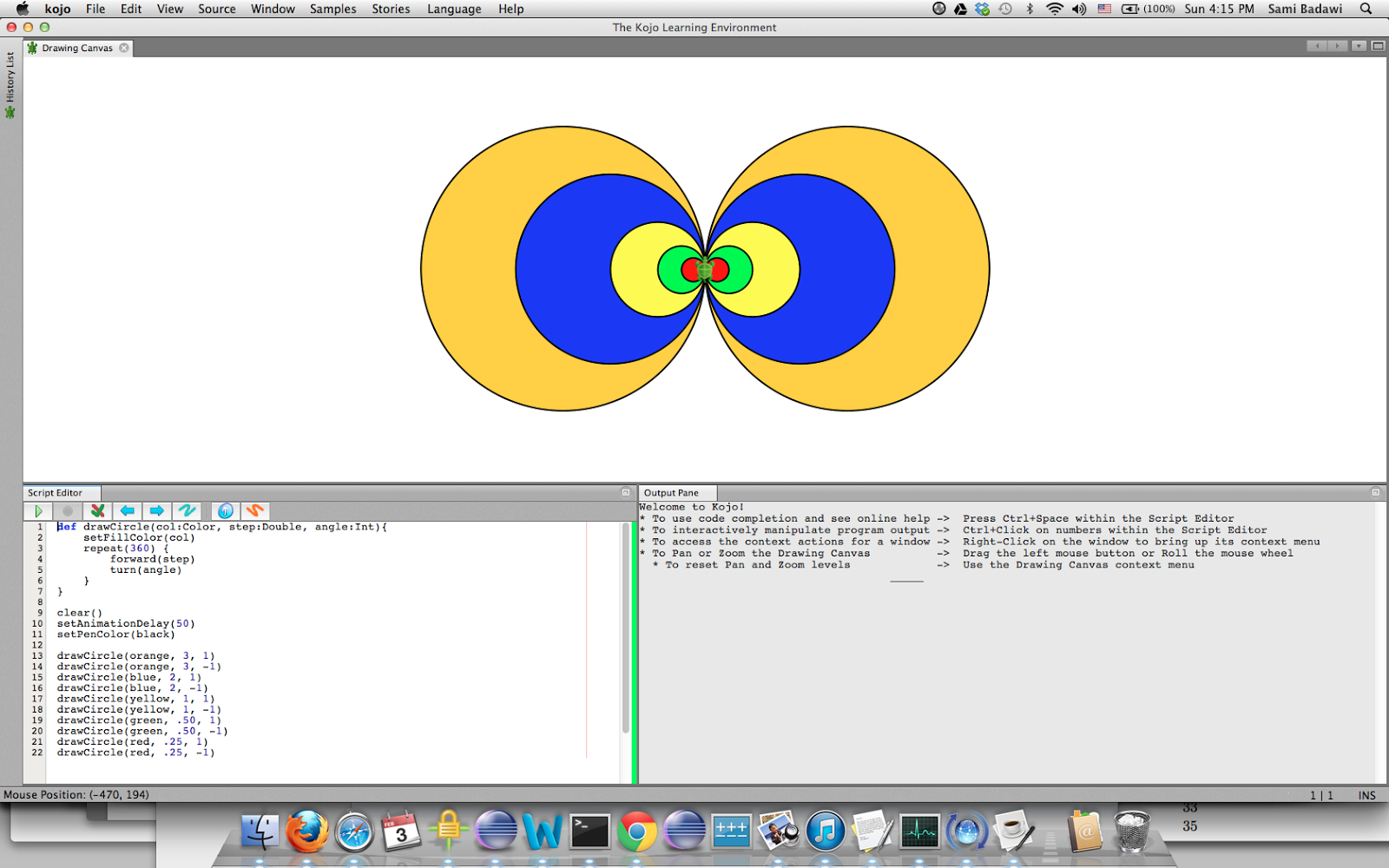The image size is (1389, 868).
Task: Go to previous history with left arrow
Action: point(128,511)
